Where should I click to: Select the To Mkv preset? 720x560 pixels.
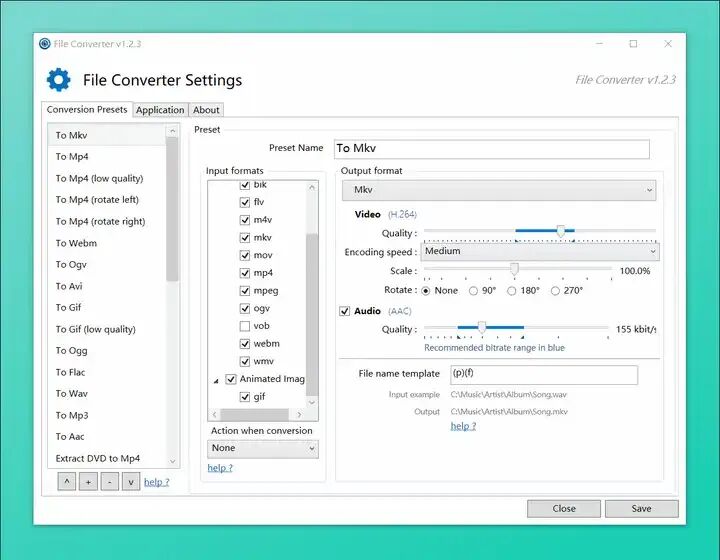[107, 135]
